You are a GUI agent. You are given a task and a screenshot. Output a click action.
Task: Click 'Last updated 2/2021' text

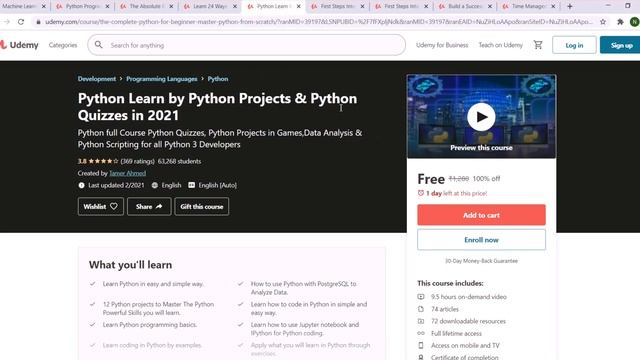click(x=116, y=185)
